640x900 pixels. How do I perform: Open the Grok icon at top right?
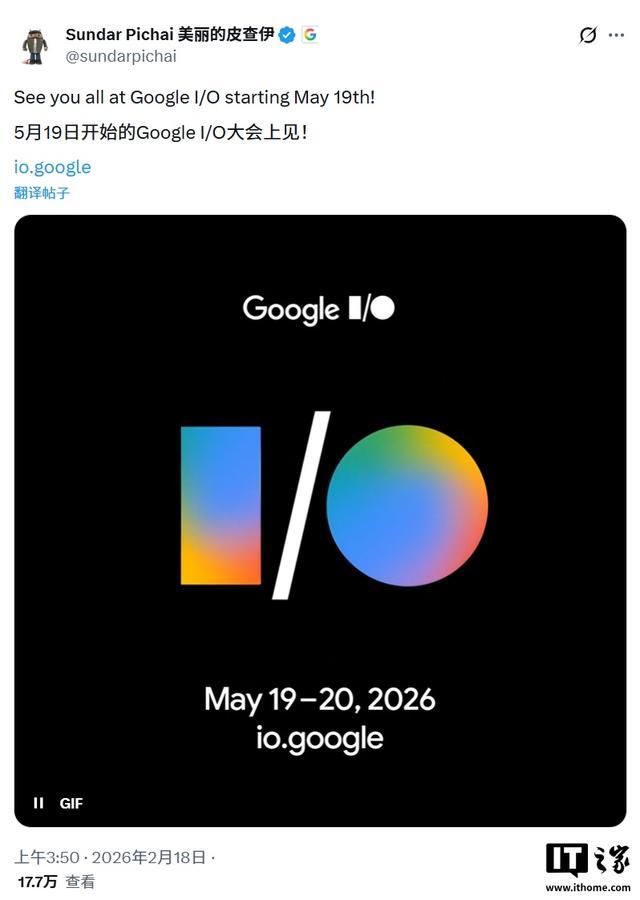coord(588,35)
